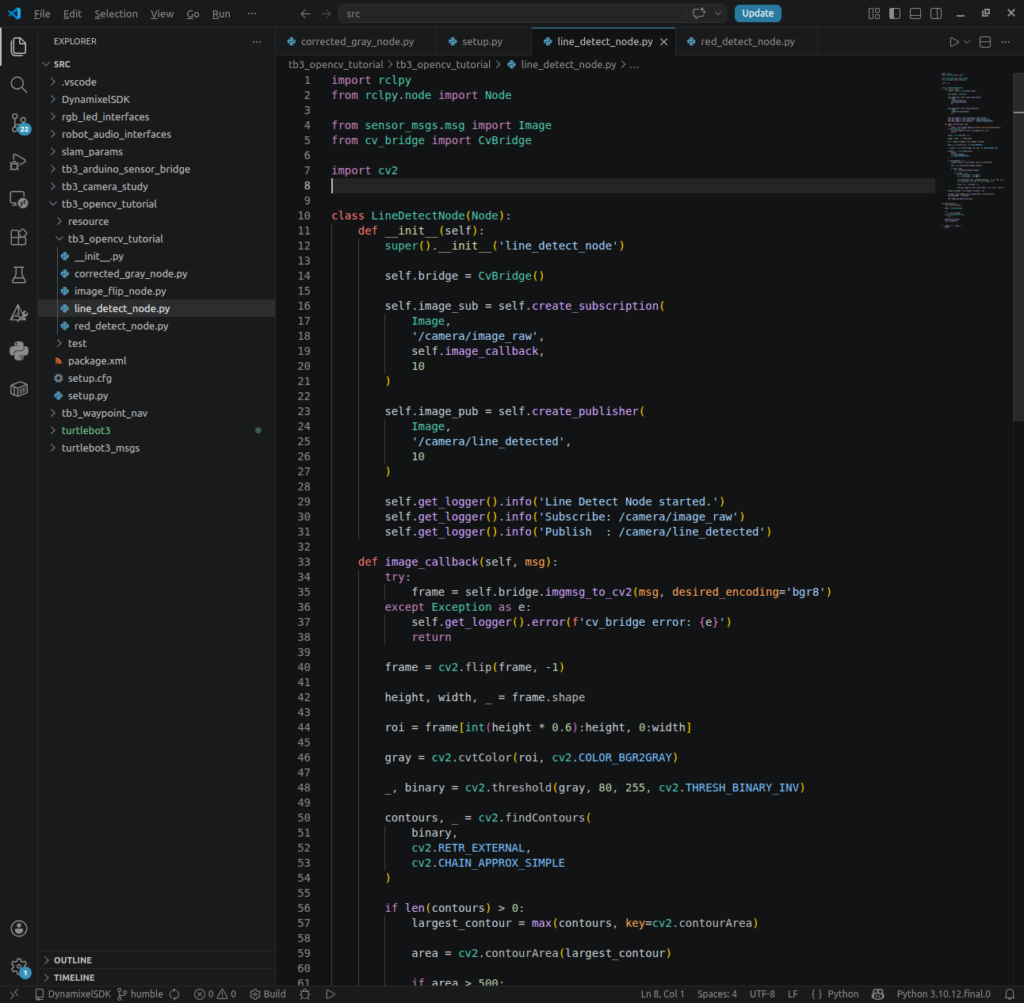The height and width of the screenshot is (1003, 1024).
Task: Click the Python language mode indicator
Action: (x=842, y=994)
